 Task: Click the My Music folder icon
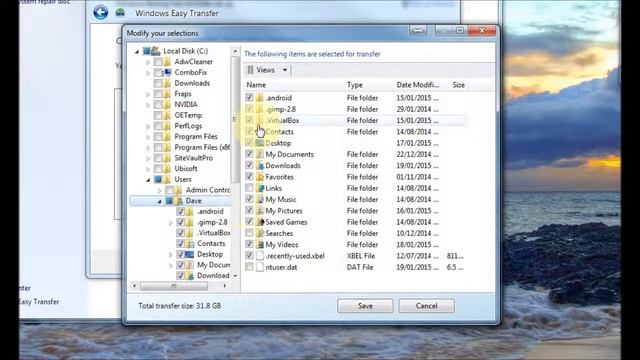tap(260, 200)
